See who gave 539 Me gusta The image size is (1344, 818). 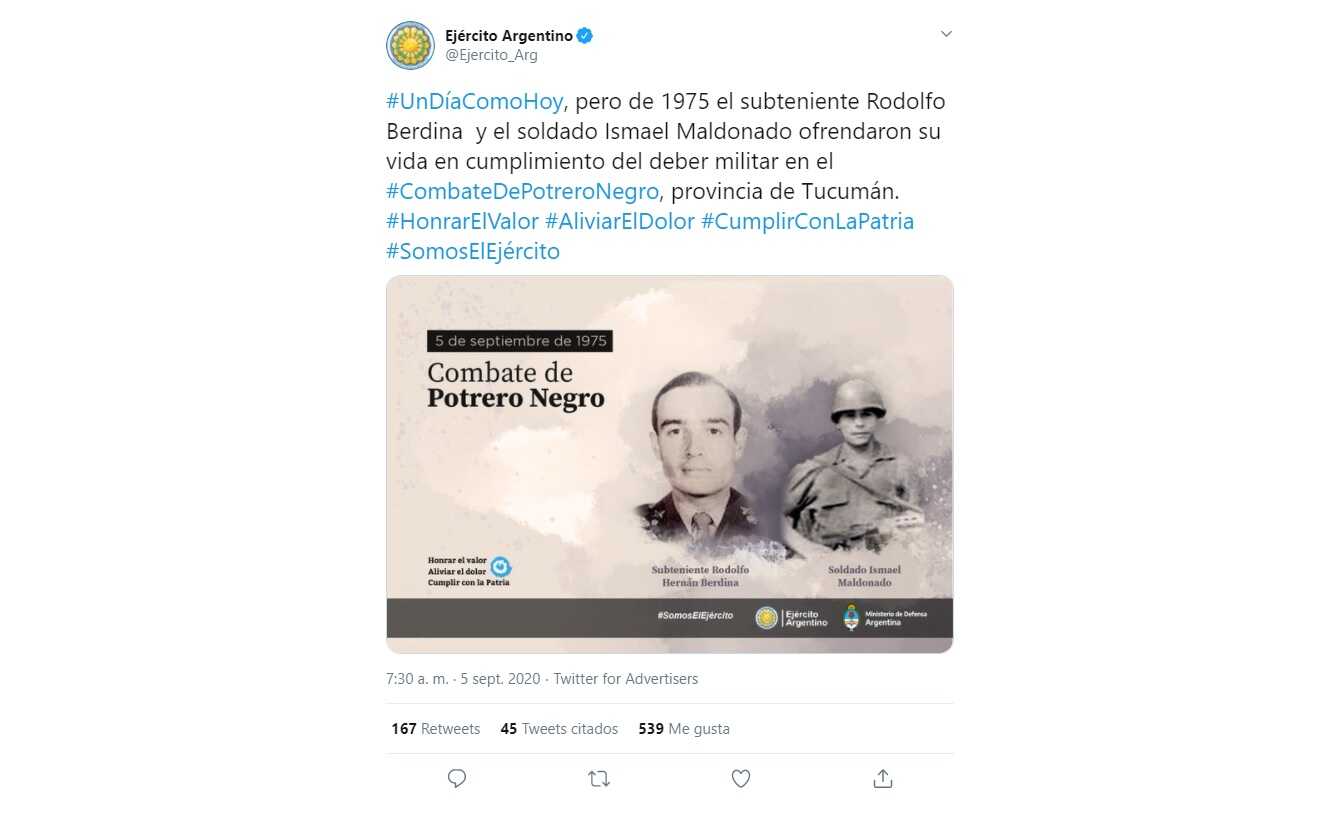684,729
